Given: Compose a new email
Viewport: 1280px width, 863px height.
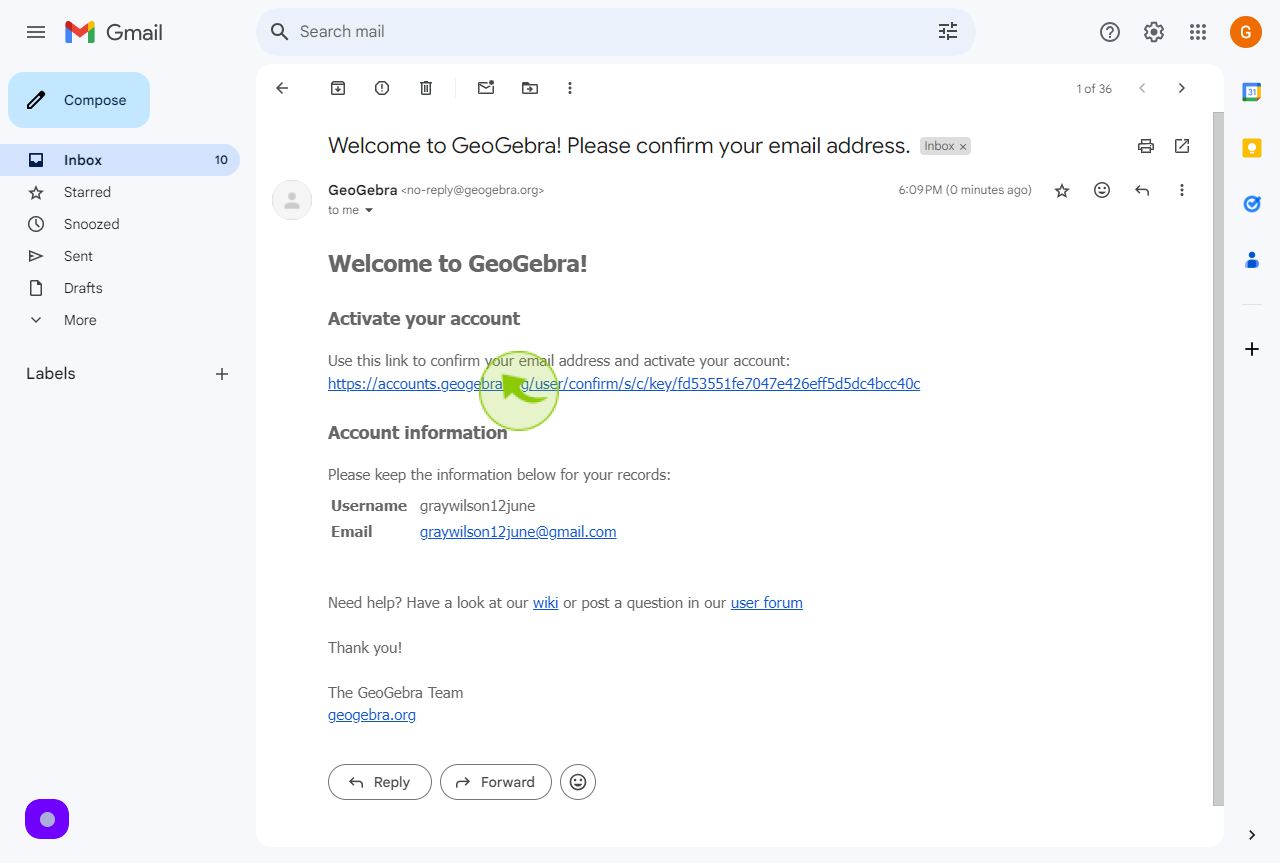Looking at the screenshot, I should (x=79, y=100).
